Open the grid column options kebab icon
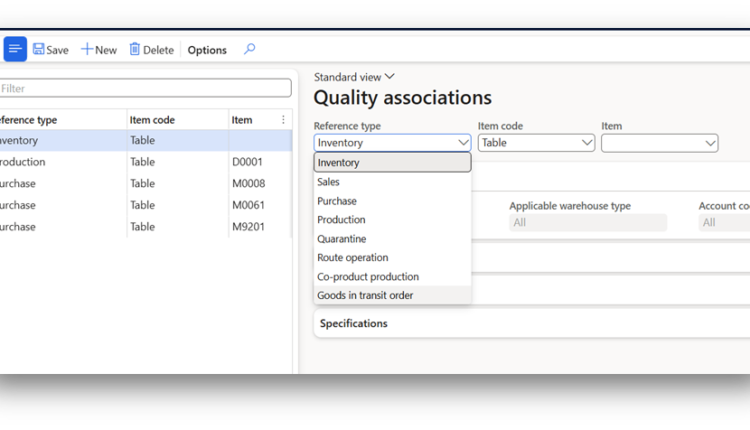The image size is (750, 430). point(283,120)
